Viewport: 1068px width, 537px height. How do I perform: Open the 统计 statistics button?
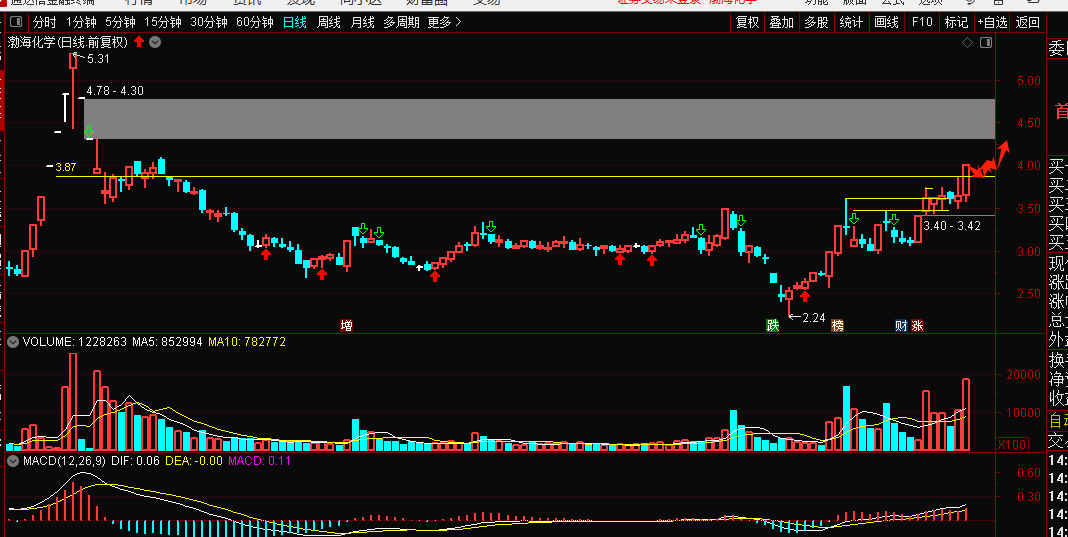click(851, 22)
